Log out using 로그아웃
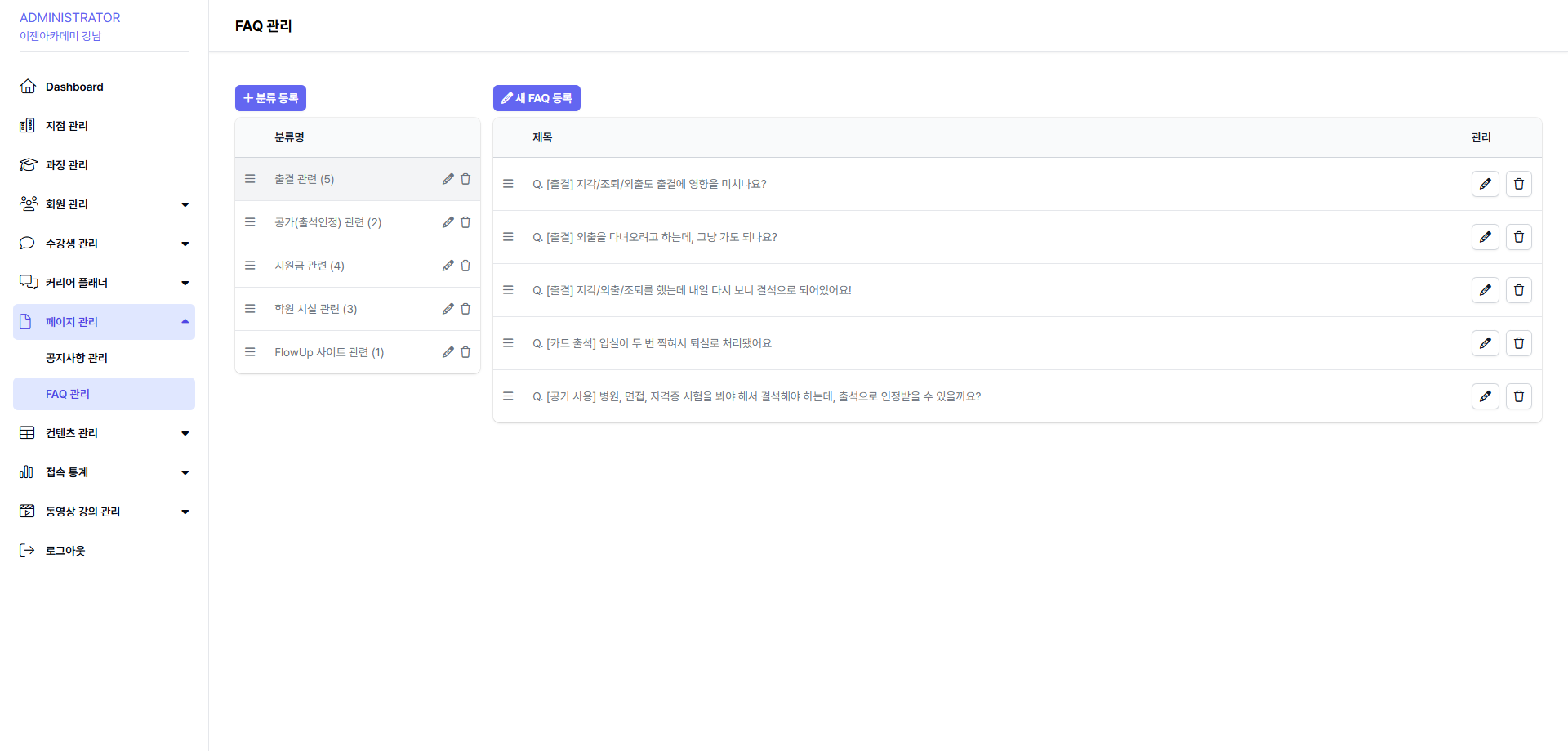 pyautogui.click(x=65, y=551)
